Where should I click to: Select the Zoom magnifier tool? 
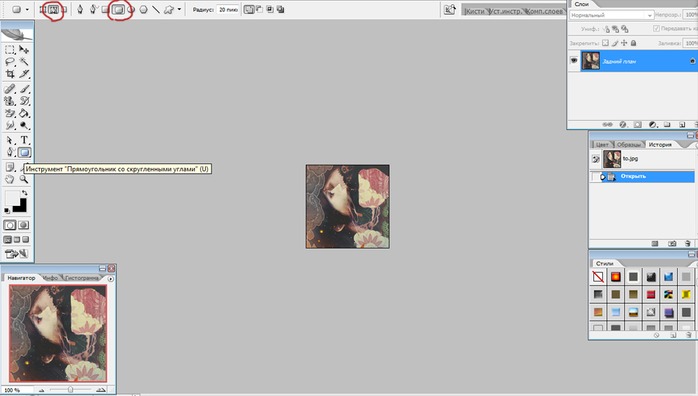coord(24,179)
